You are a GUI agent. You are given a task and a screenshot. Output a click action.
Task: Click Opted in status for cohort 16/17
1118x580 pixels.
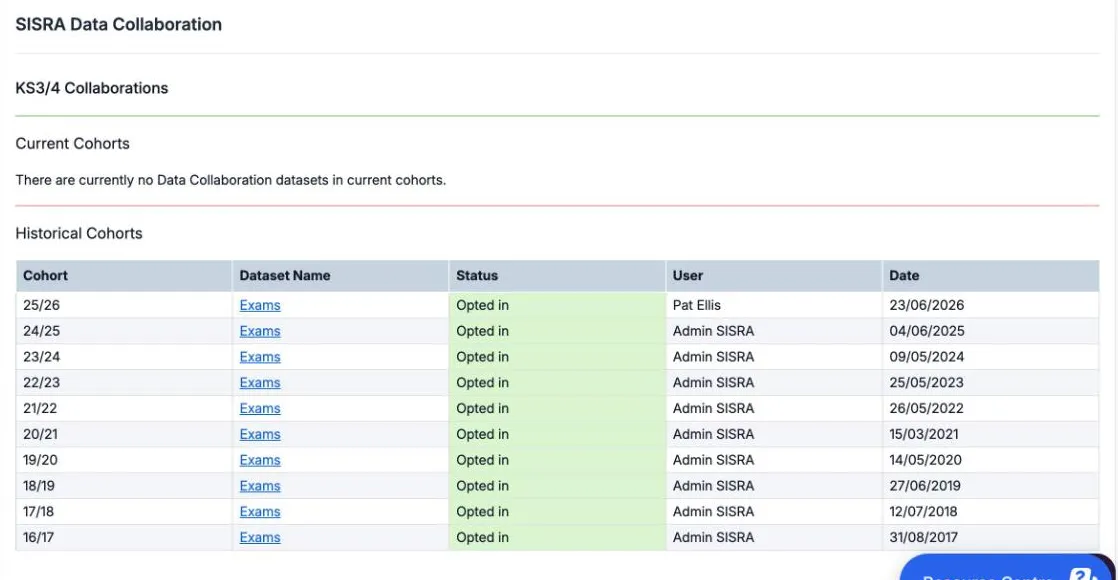pos(557,537)
